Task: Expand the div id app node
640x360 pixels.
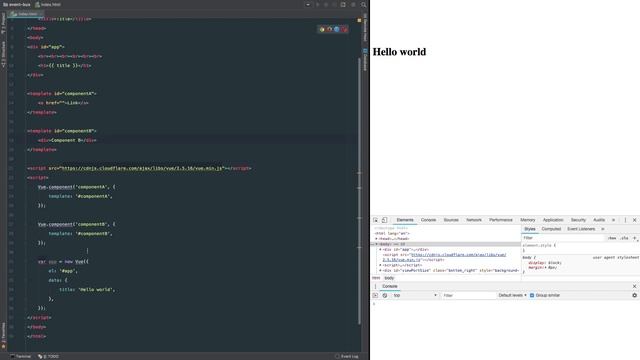Action: click(380, 249)
